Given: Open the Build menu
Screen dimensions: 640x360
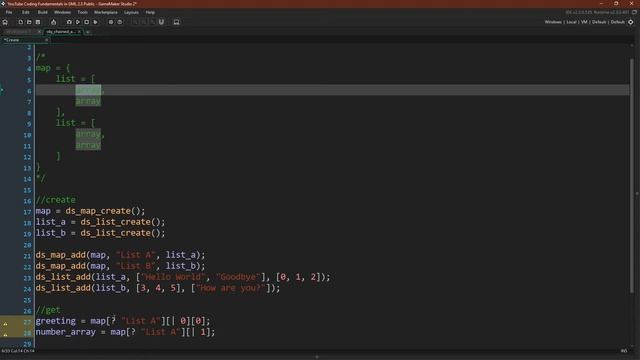Looking at the screenshot, I should 42,12.
